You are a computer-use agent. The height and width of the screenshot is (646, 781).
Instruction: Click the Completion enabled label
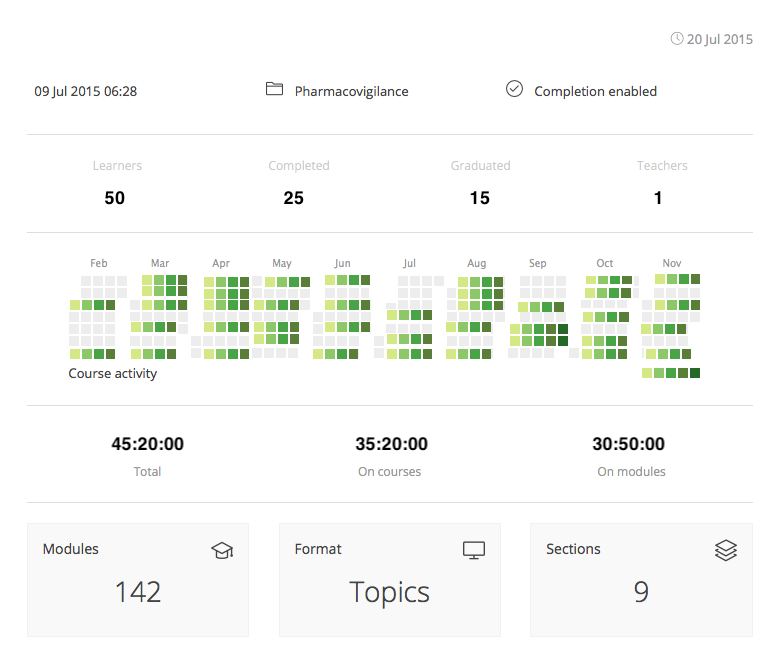595,92
